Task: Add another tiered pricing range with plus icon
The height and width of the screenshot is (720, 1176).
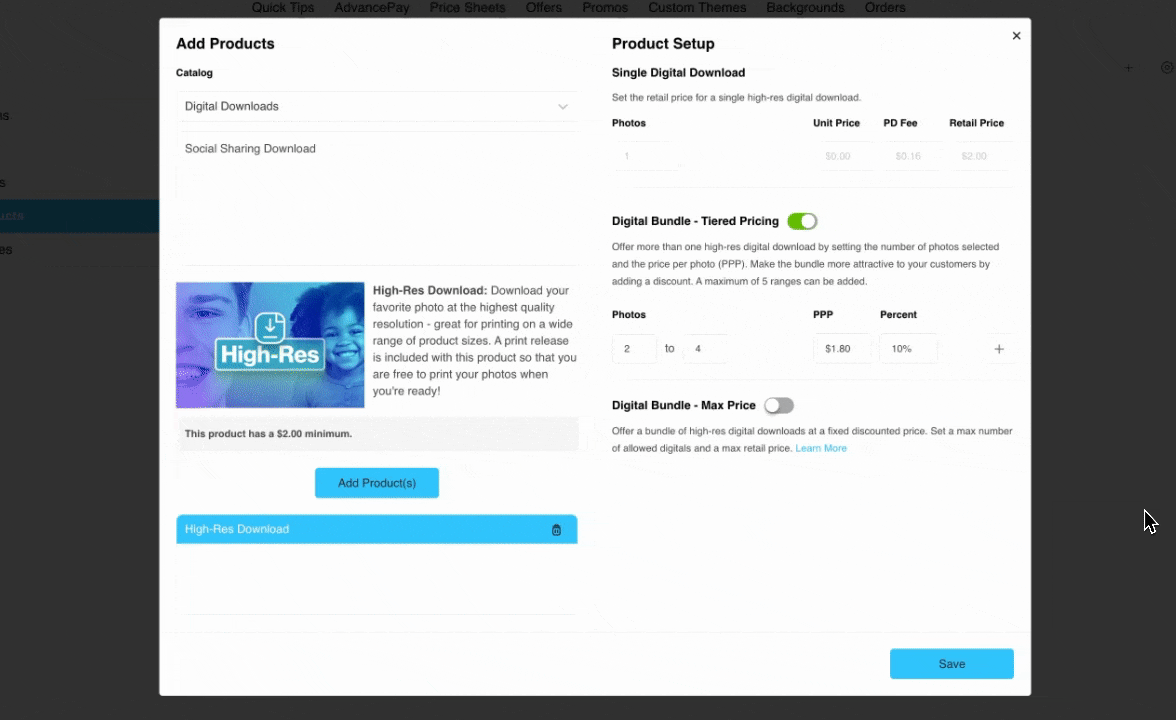Action: [x=998, y=349]
